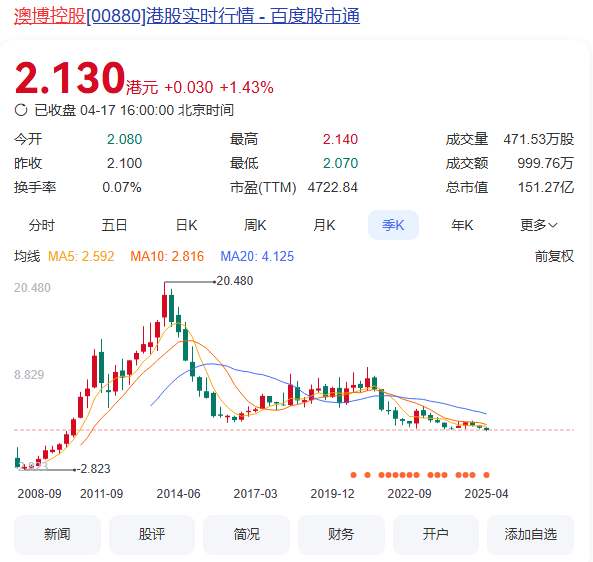
Task: Click the 20.480 peak marker on chart
Action: (x=234, y=281)
